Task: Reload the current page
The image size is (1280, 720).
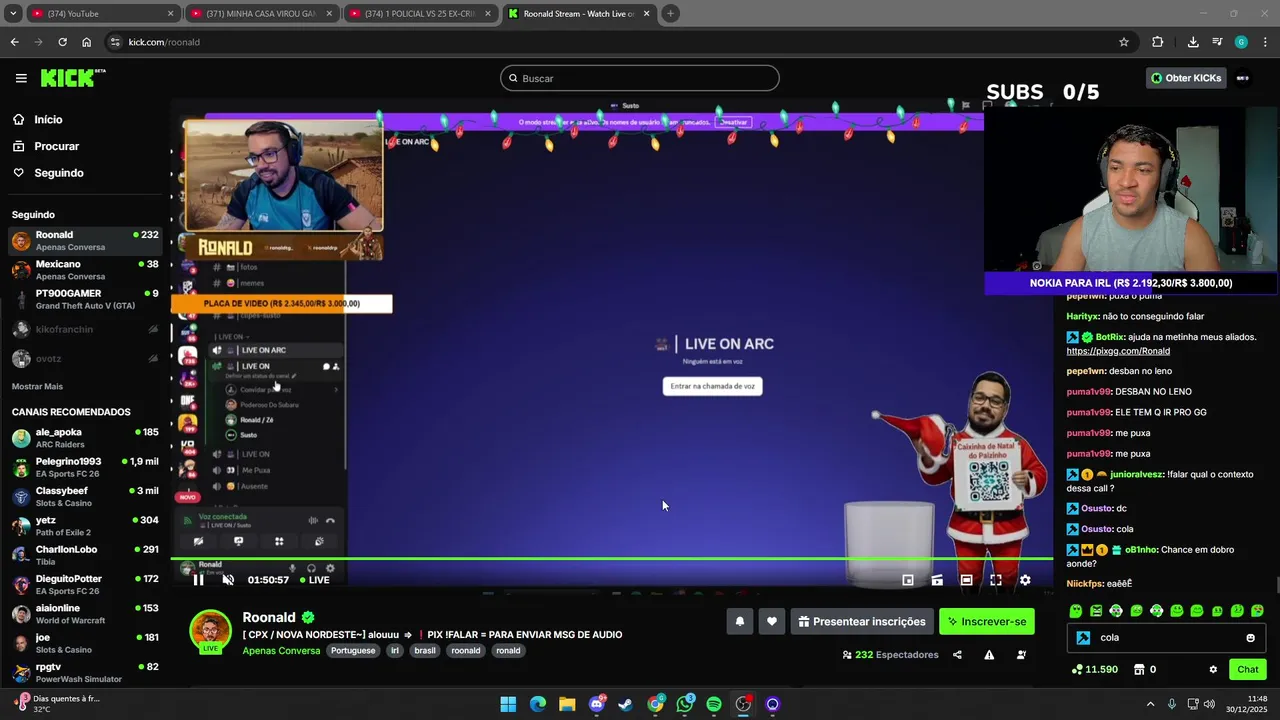Action: [62, 42]
